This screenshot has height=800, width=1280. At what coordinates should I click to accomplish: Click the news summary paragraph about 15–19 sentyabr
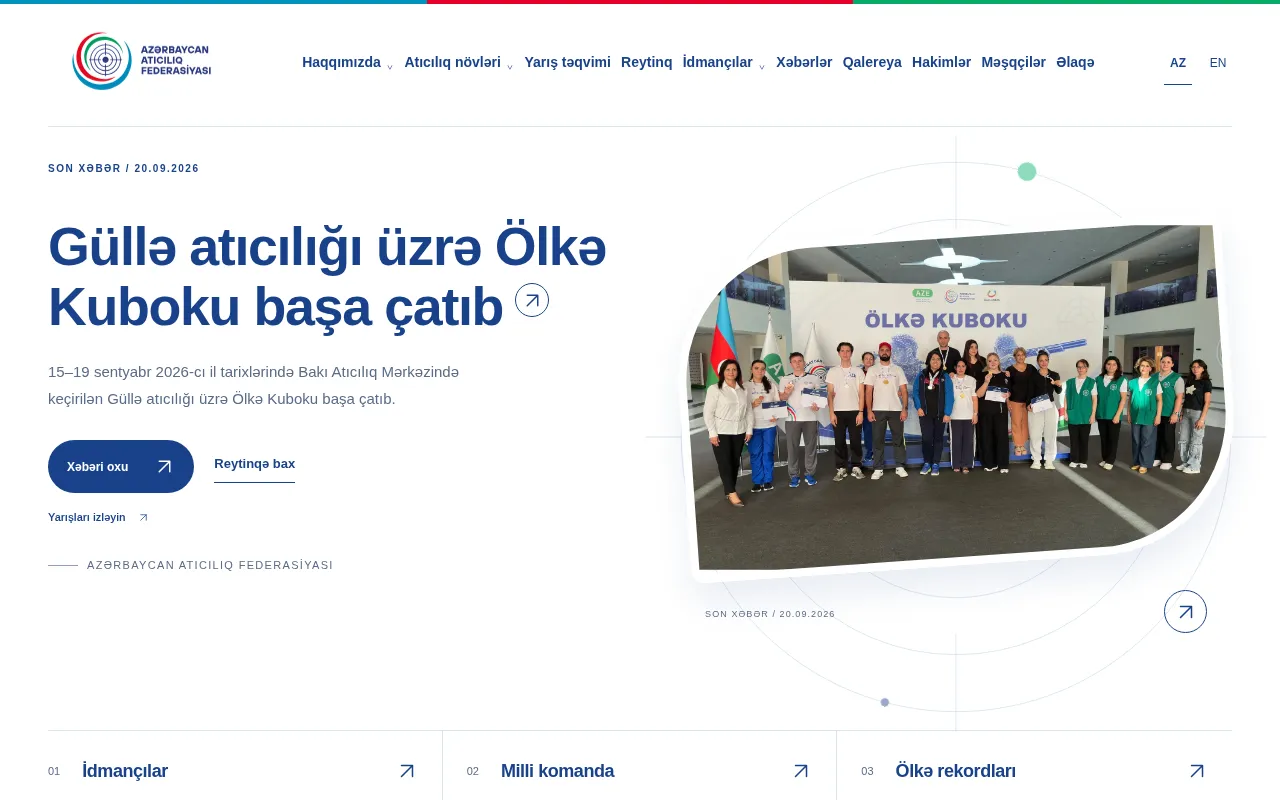coord(254,386)
